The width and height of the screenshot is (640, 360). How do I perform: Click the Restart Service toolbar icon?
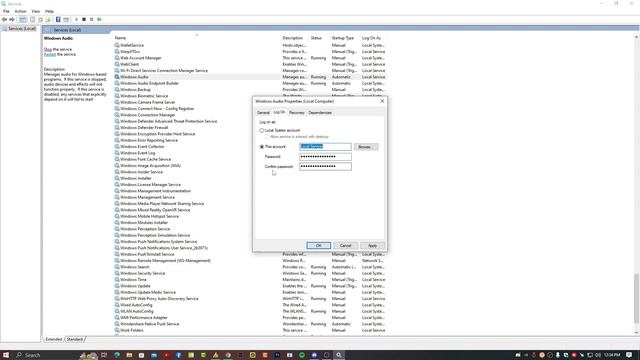(99, 19)
